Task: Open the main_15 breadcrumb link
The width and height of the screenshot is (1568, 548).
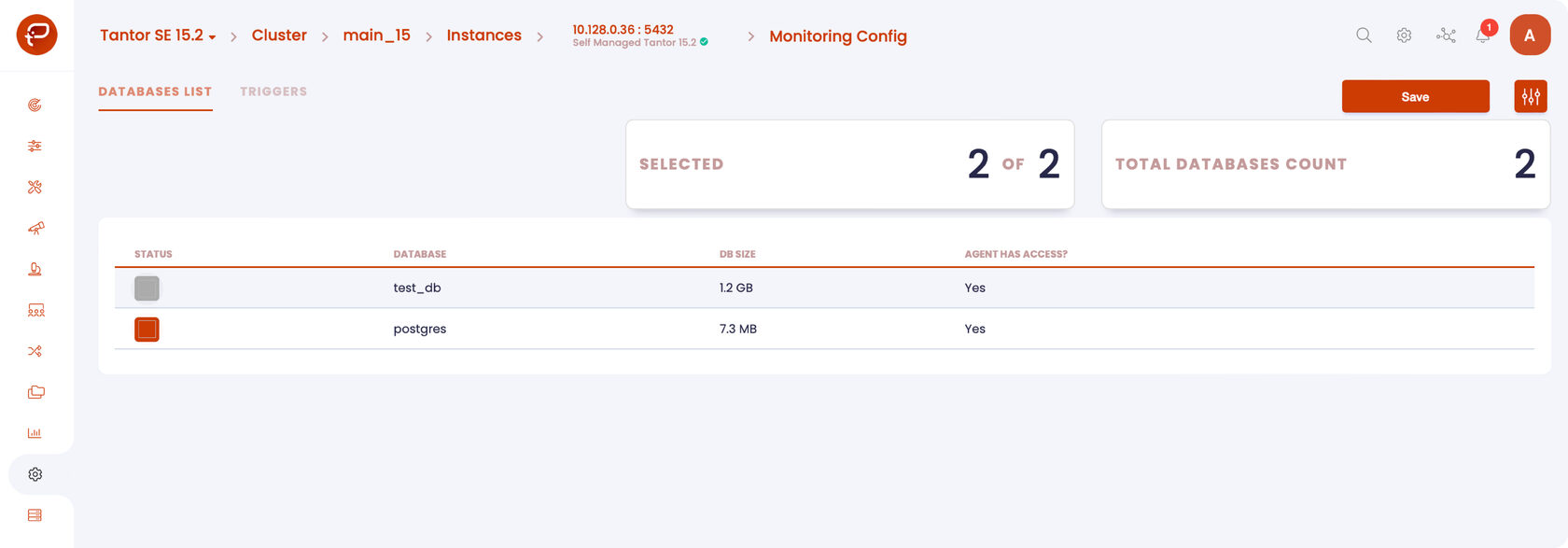Action: [376, 35]
